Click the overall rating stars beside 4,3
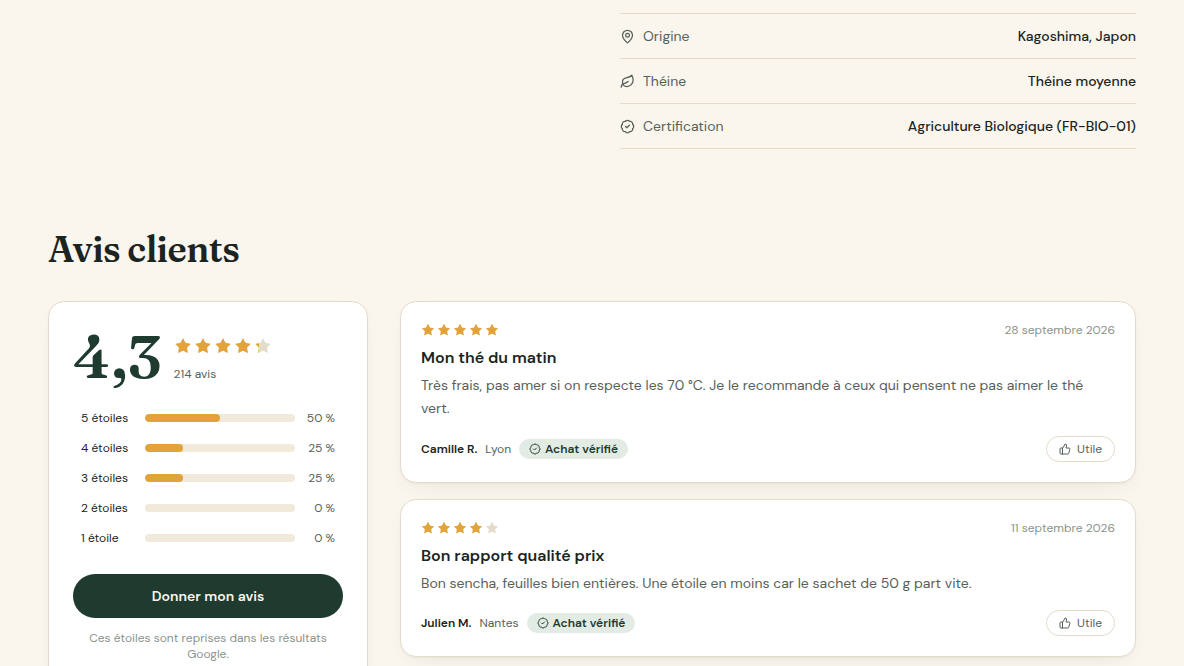The image size is (1184, 666). (x=223, y=346)
